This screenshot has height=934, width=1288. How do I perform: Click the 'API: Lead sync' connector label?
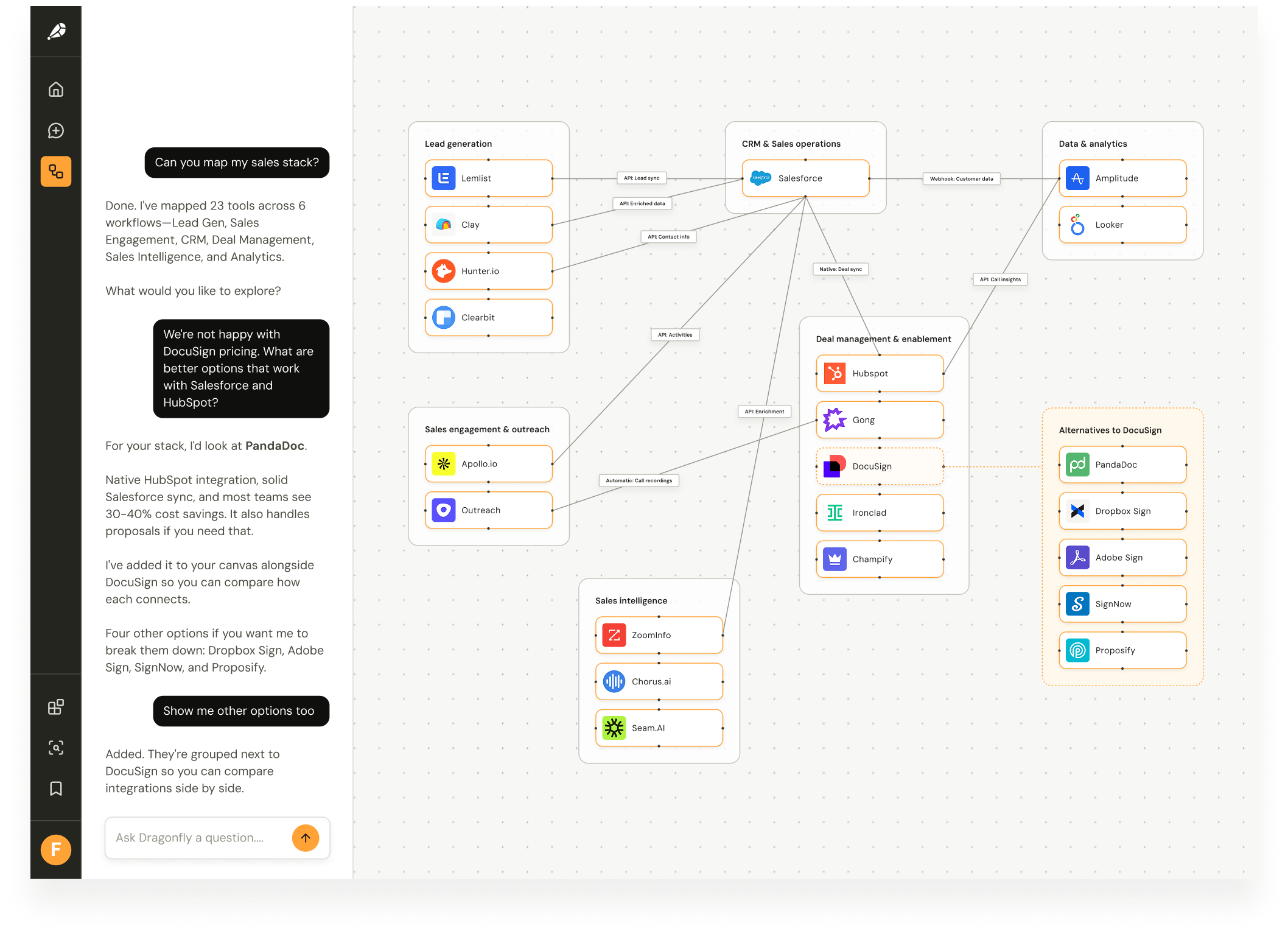(x=642, y=178)
